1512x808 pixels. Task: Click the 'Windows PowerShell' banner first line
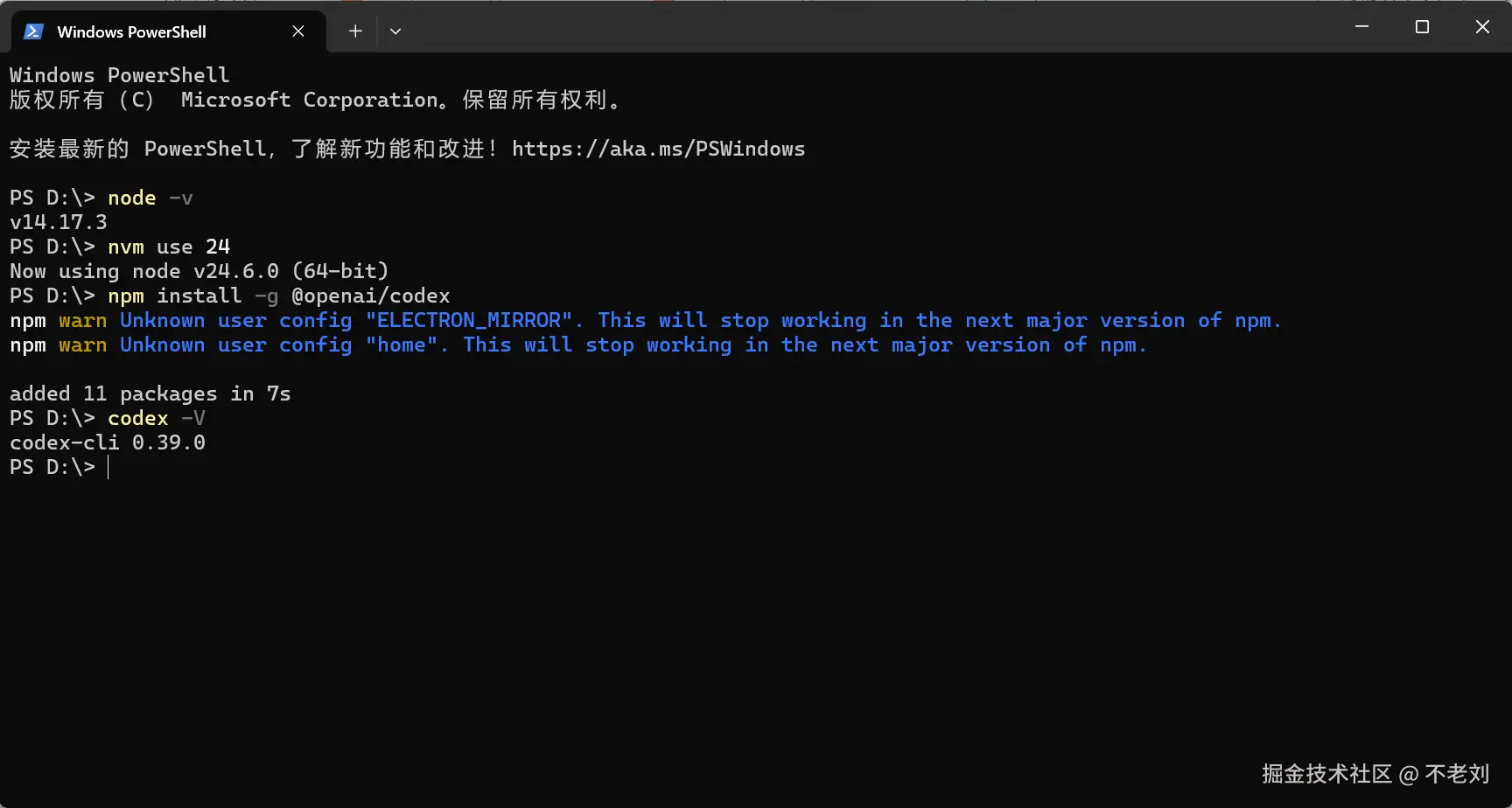120,75
